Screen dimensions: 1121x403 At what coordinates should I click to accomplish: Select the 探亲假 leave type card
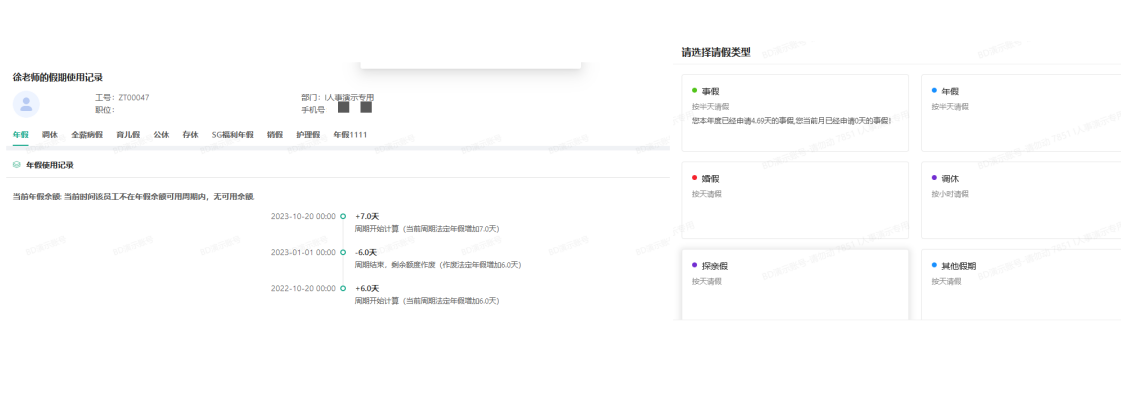pyautogui.click(x=795, y=284)
